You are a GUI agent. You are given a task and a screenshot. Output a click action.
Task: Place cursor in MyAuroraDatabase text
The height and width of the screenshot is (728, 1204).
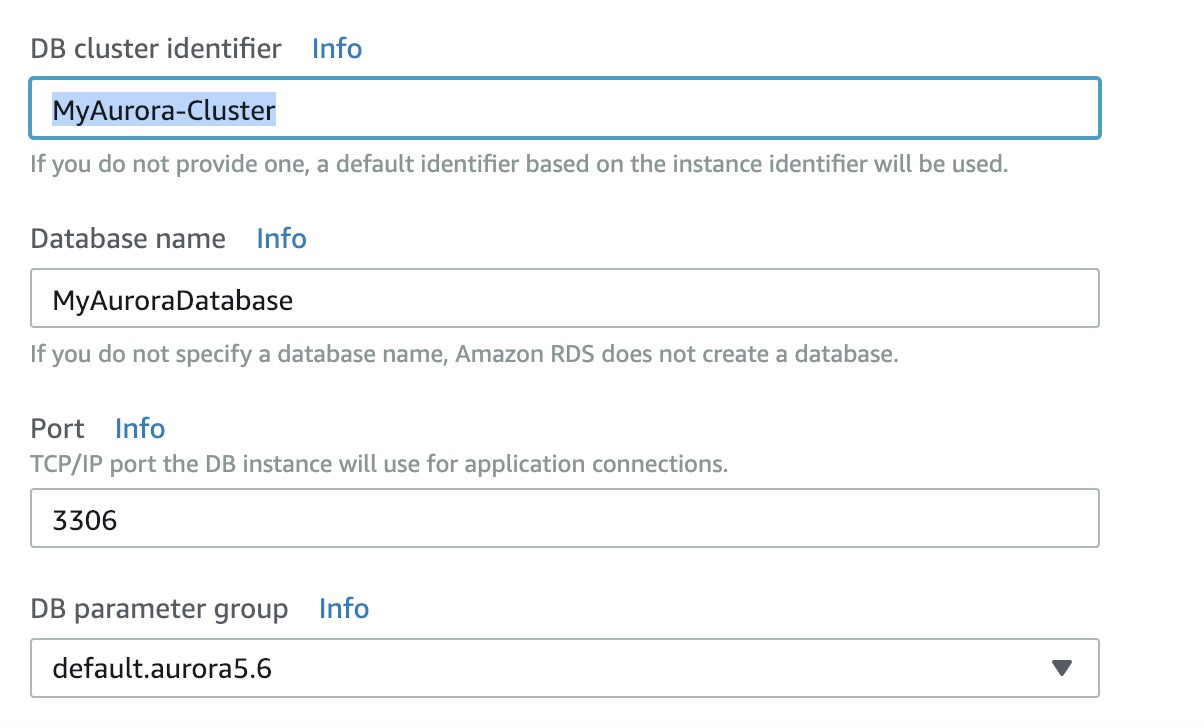(173, 300)
